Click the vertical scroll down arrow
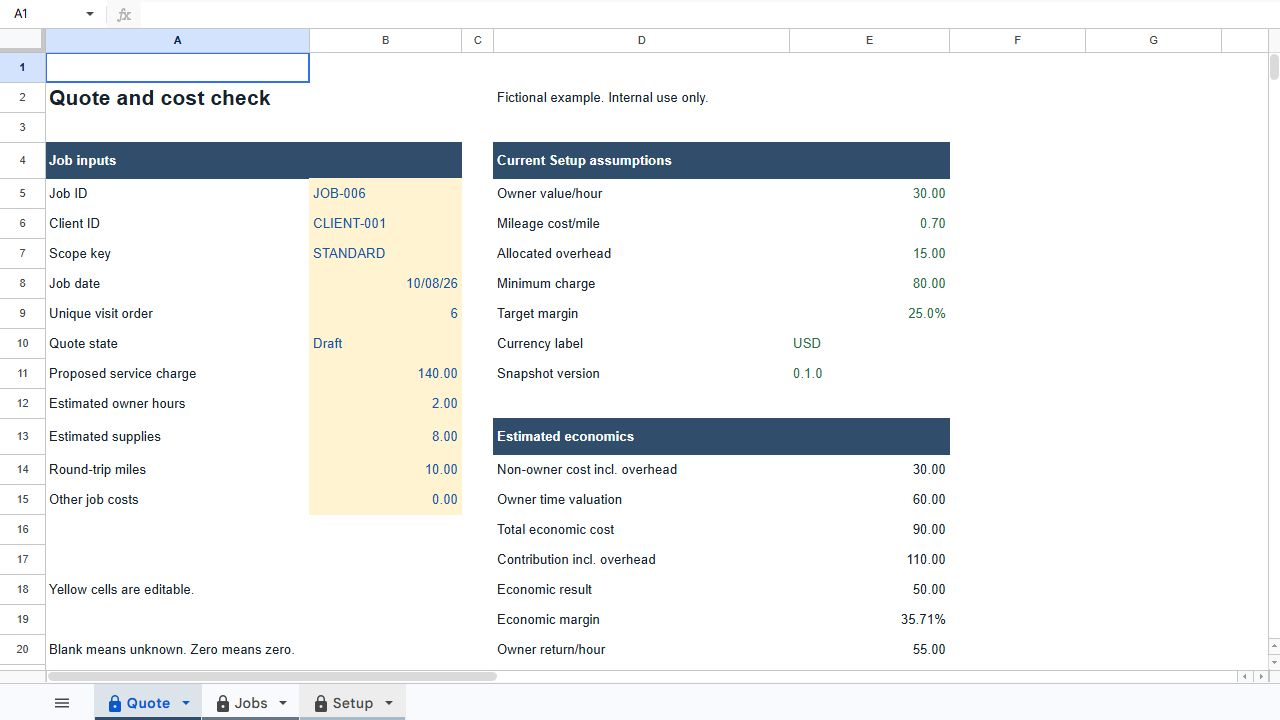This screenshot has width=1280, height=720. pyautogui.click(x=1274, y=662)
